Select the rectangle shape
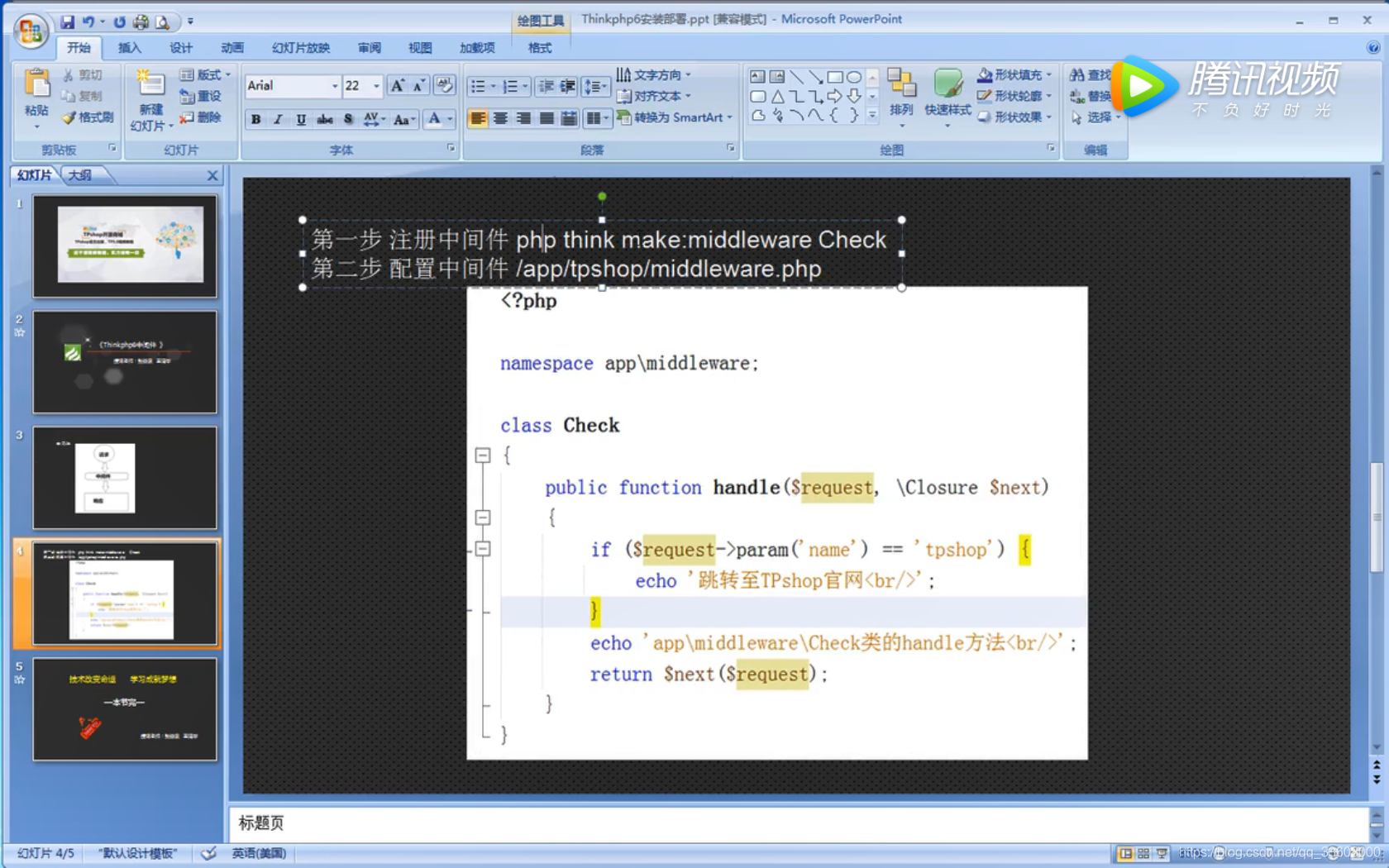The width and height of the screenshot is (1389, 868). pos(835,77)
